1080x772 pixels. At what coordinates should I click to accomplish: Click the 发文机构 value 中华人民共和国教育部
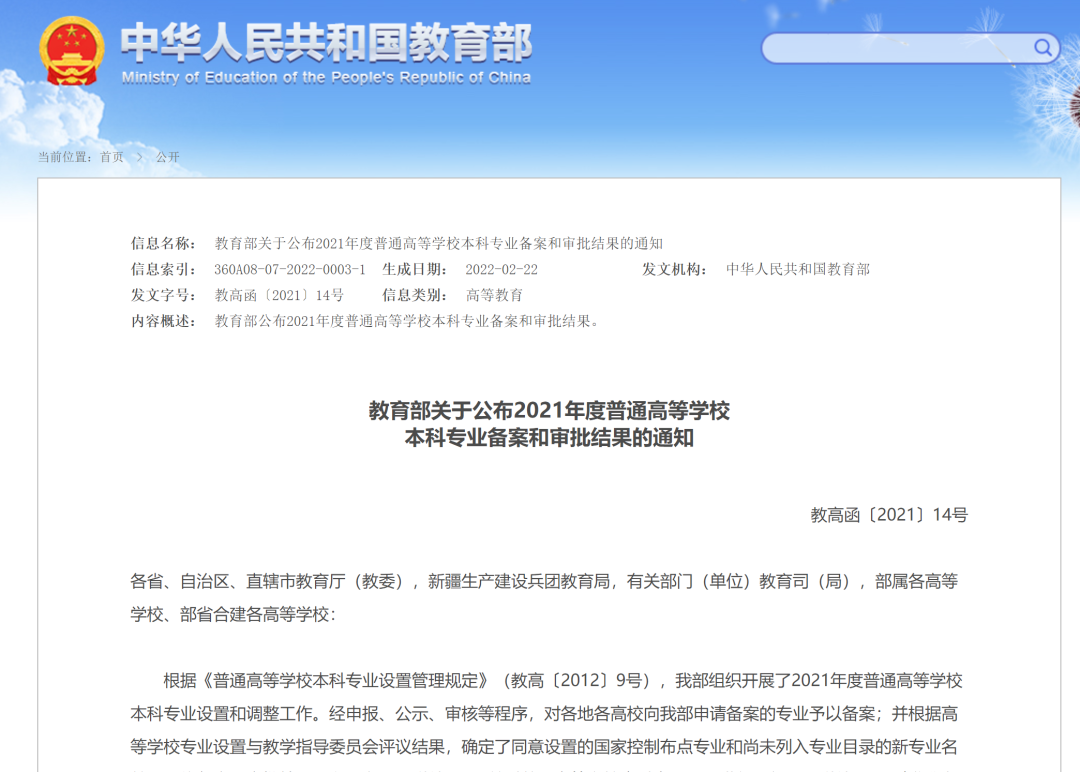point(797,269)
